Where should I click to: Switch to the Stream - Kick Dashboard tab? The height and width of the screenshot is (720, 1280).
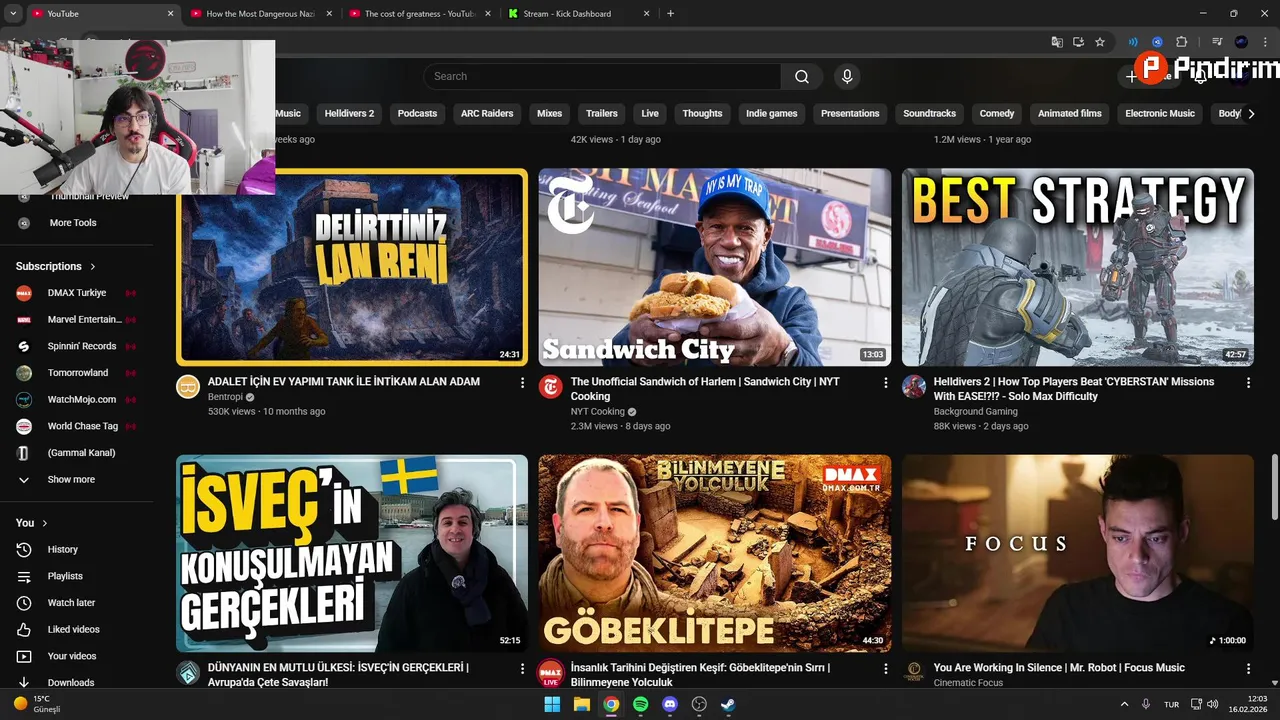click(x=578, y=13)
